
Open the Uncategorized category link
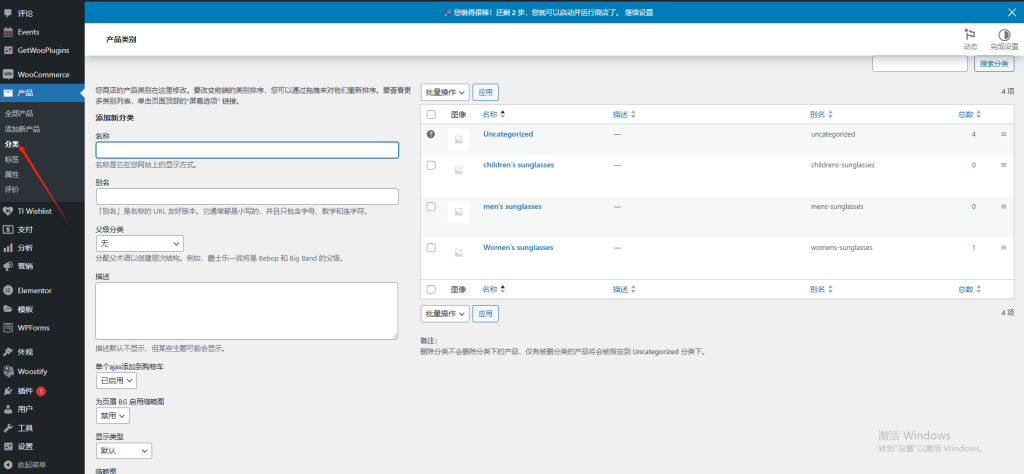[x=508, y=134]
